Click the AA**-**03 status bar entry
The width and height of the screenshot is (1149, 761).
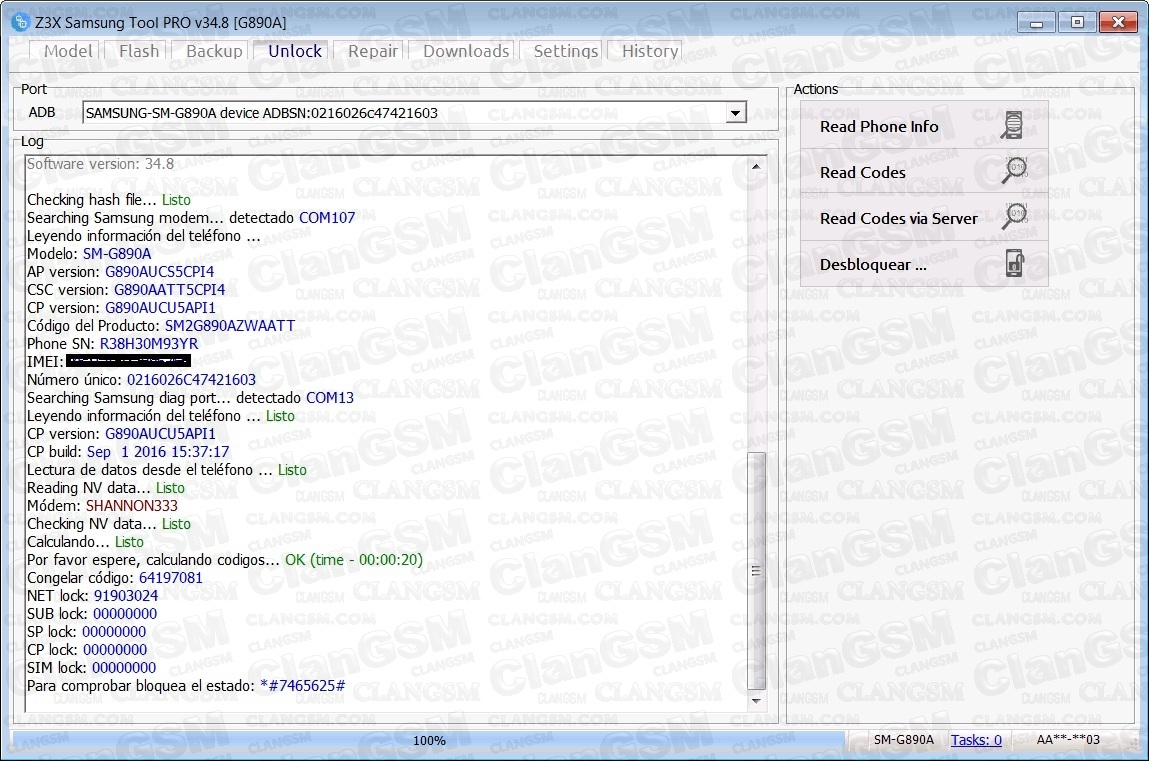pyautogui.click(x=1068, y=740)
